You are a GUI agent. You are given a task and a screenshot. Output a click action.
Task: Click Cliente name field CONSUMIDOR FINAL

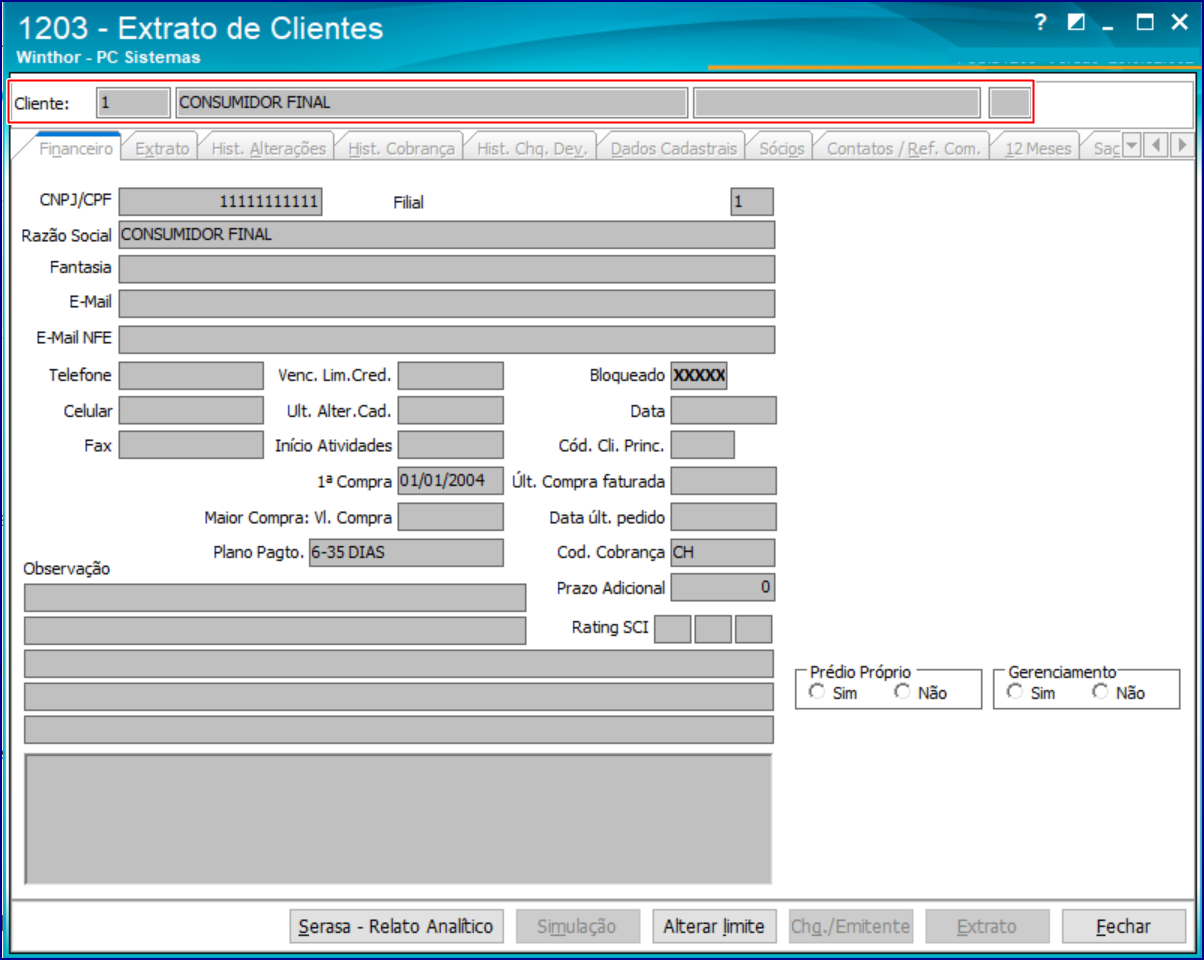431,103
